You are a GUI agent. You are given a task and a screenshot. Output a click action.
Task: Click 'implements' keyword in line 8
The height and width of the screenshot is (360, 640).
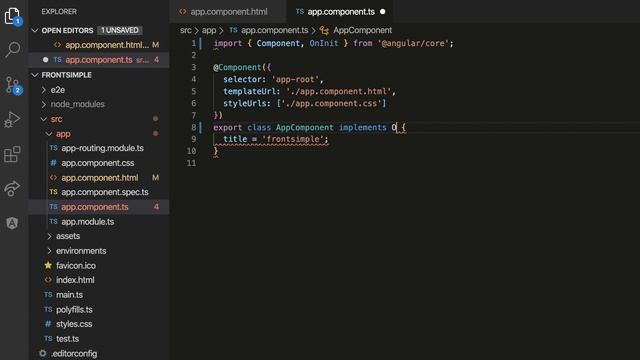tap(362, 127)
